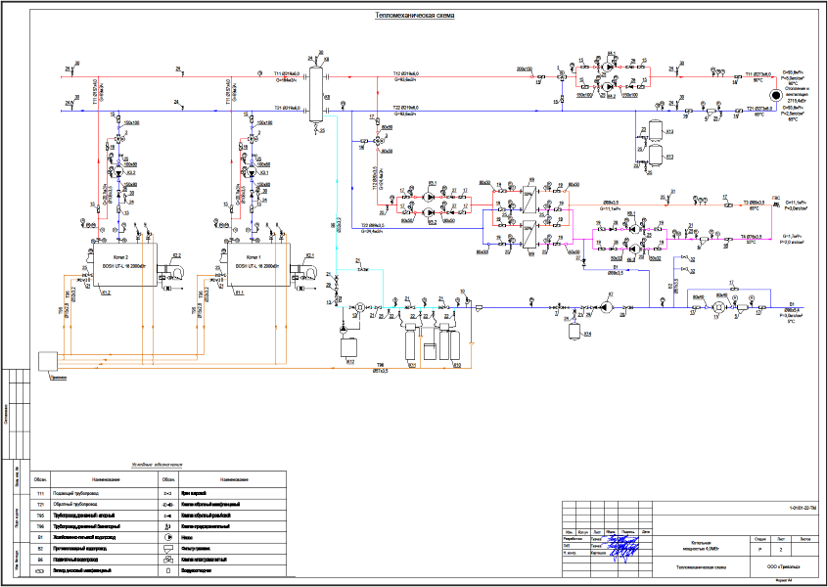Click the В1 designation in the legend

[x=41, y=537]
